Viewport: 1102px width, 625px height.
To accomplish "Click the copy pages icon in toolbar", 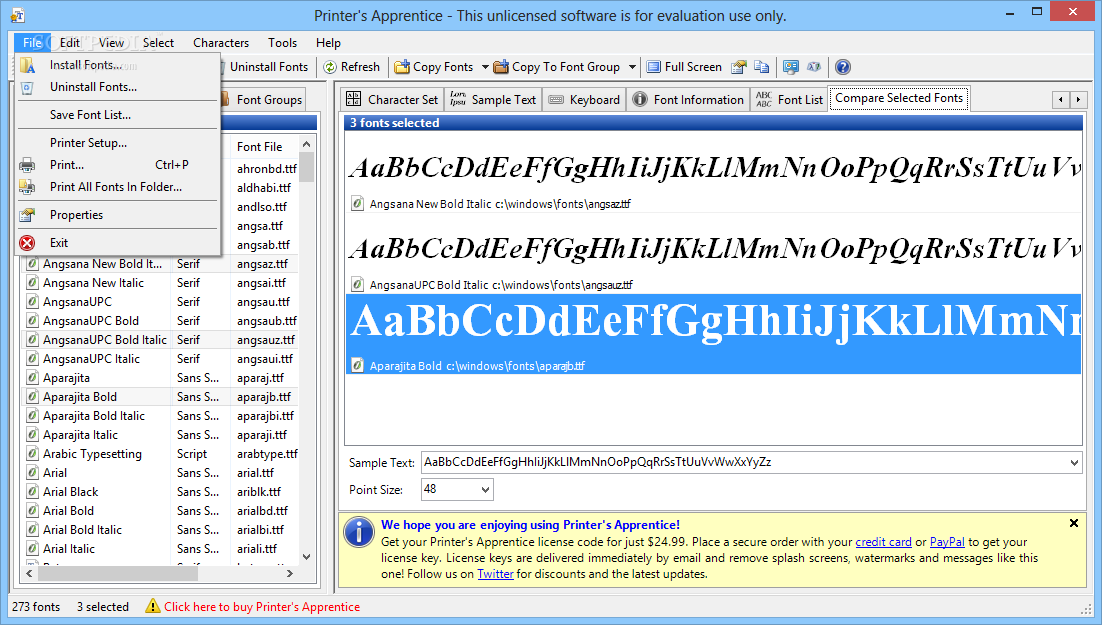I will click(x=761, y=67).
